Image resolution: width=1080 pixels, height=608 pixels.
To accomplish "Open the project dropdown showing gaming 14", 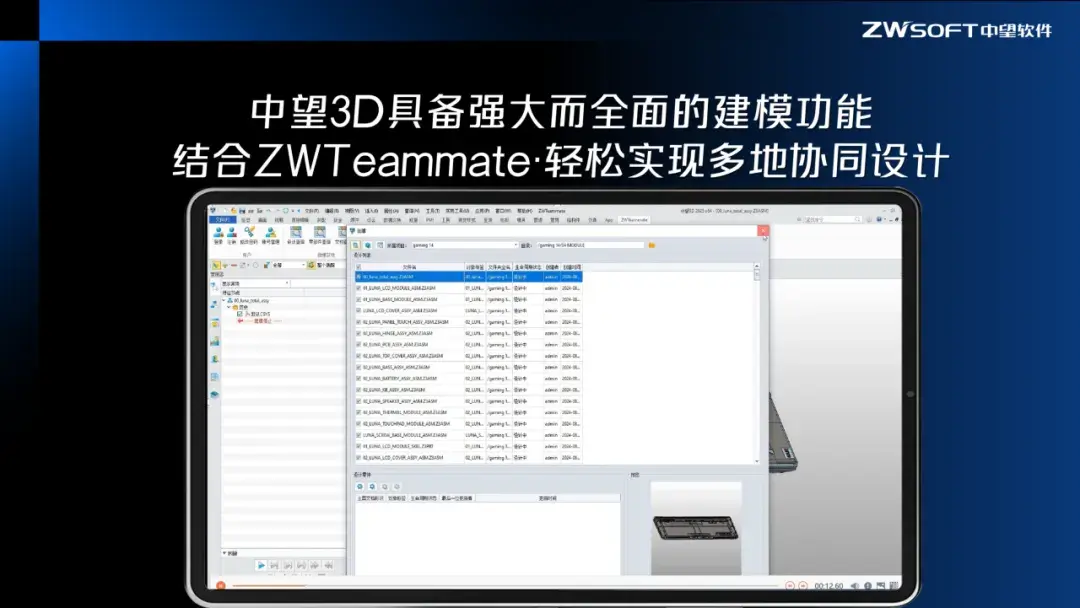I will pyautogui.click(x=464, y=245).
